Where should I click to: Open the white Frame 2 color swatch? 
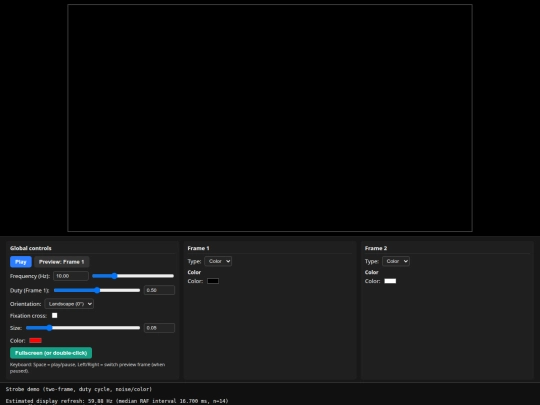pos(390,281)
